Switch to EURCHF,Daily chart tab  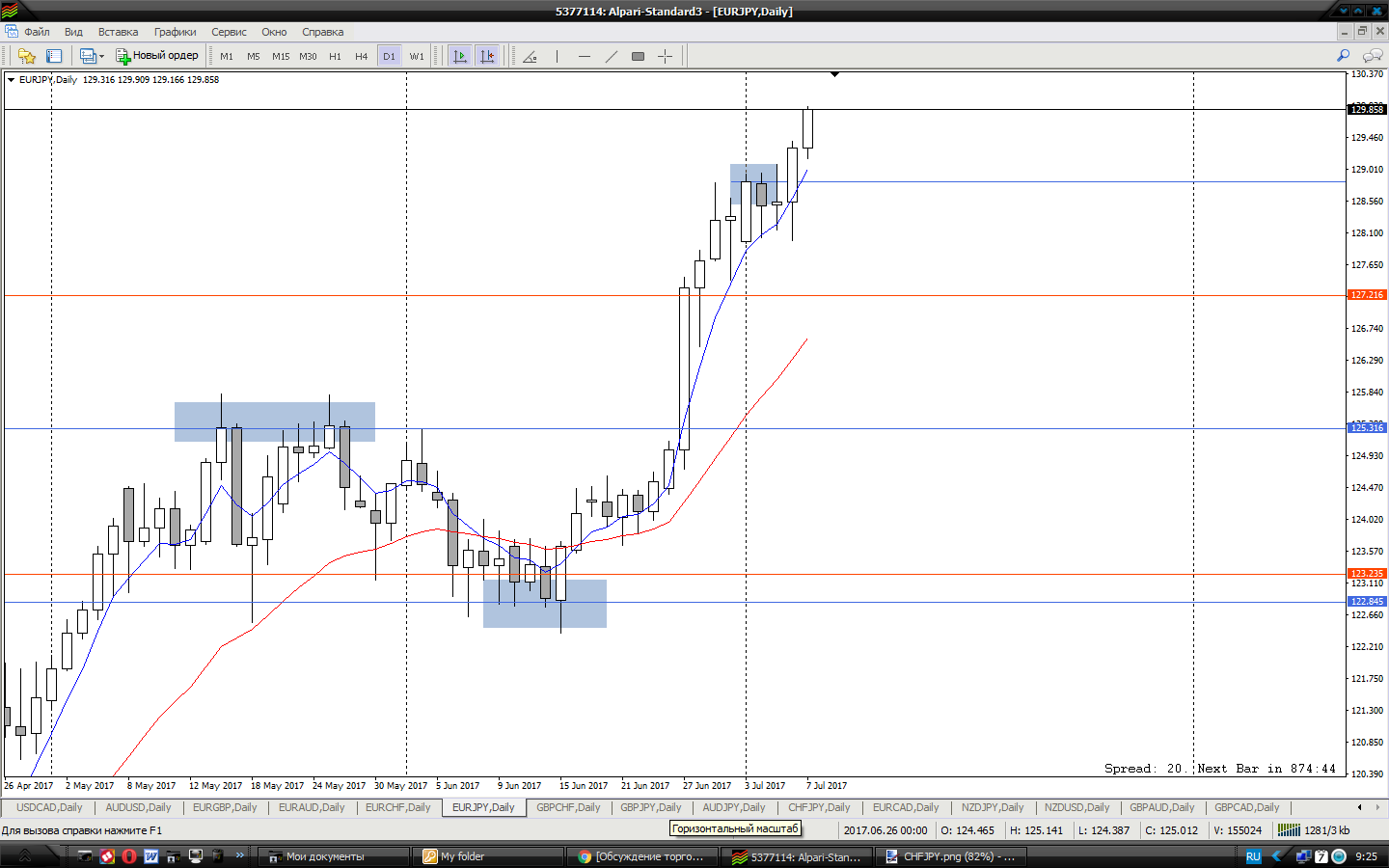pos(397,807)
